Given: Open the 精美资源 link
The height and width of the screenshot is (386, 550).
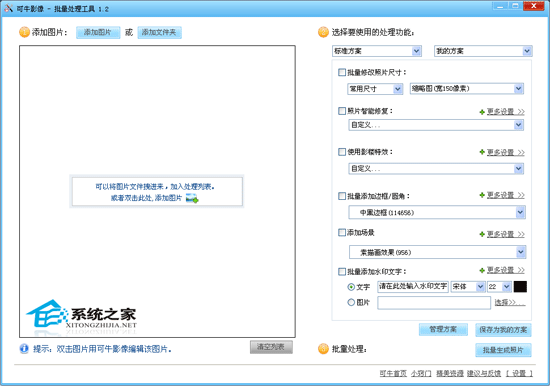Looking at the screenshot, I should pos(450,373).
